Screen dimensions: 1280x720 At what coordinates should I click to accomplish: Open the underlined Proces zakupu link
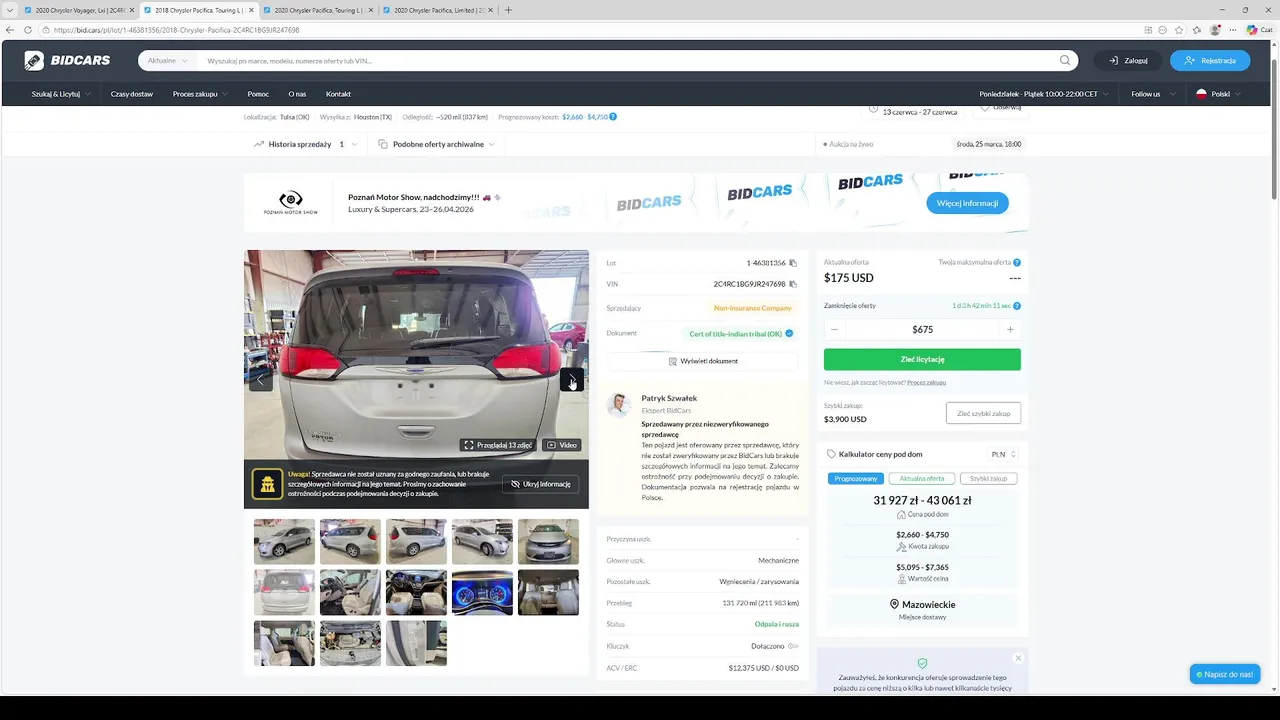coord(926,383)
